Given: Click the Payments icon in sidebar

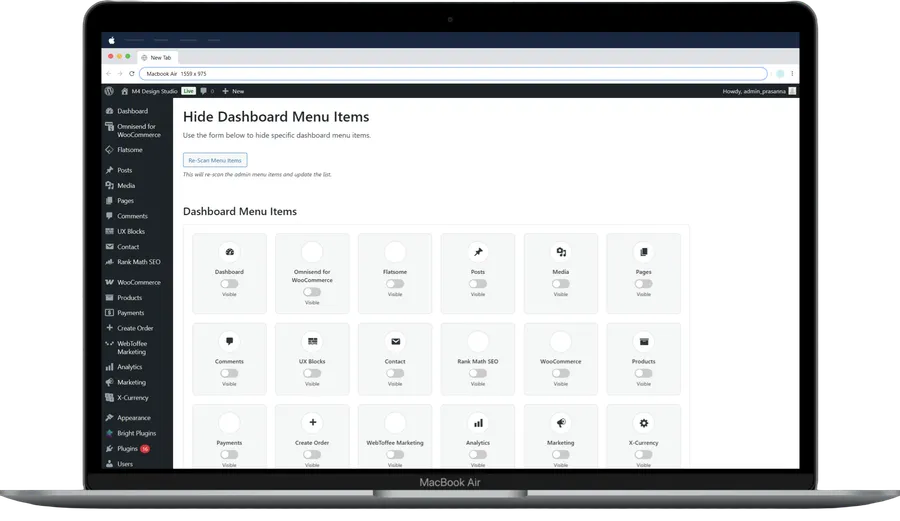Looking at the screenshot, I should click(x=109, y=313).
